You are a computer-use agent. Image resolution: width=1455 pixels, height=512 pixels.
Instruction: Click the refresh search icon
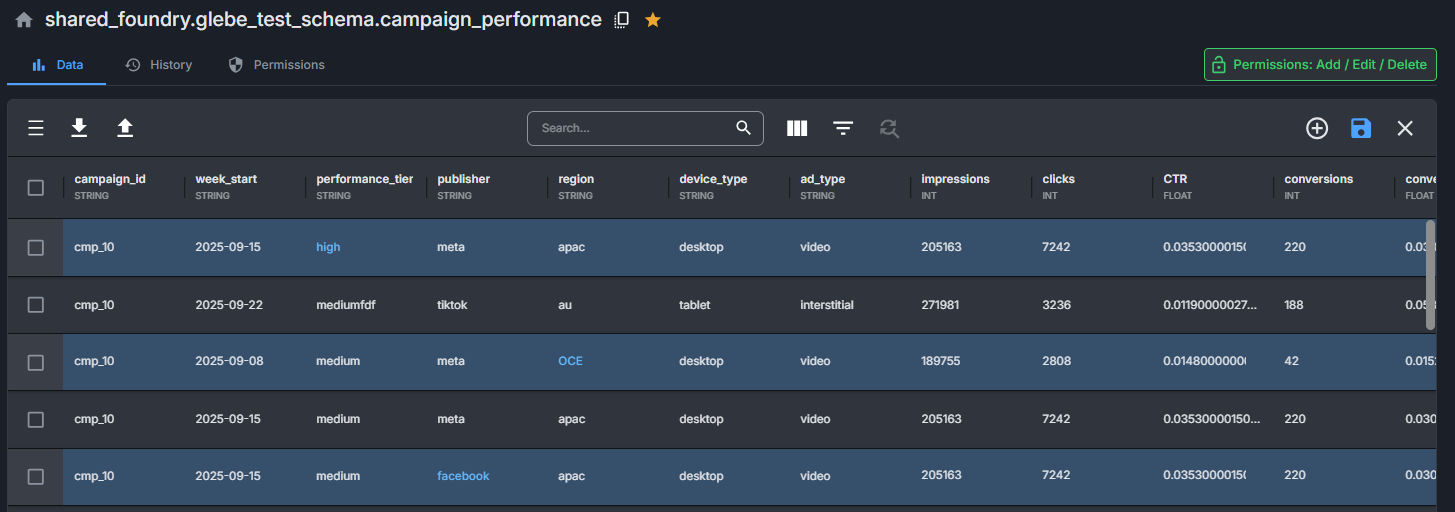(x=889, y=128)
